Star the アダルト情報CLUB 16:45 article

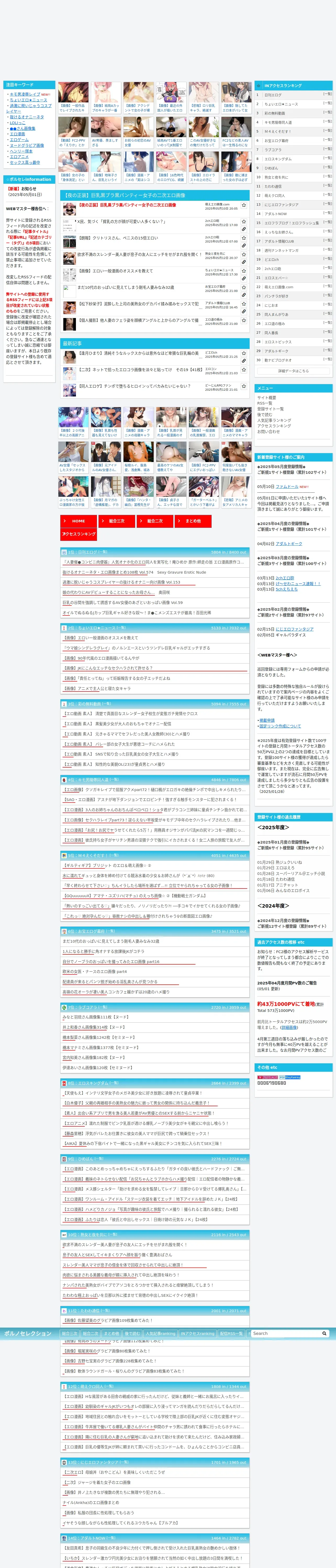[x=244, y=304]
